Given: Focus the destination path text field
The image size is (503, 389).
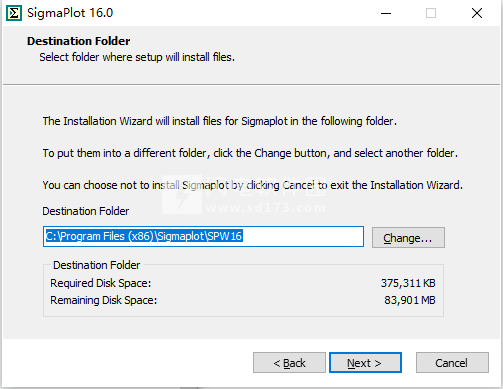Looking at the screenshot, I should 203,237.
